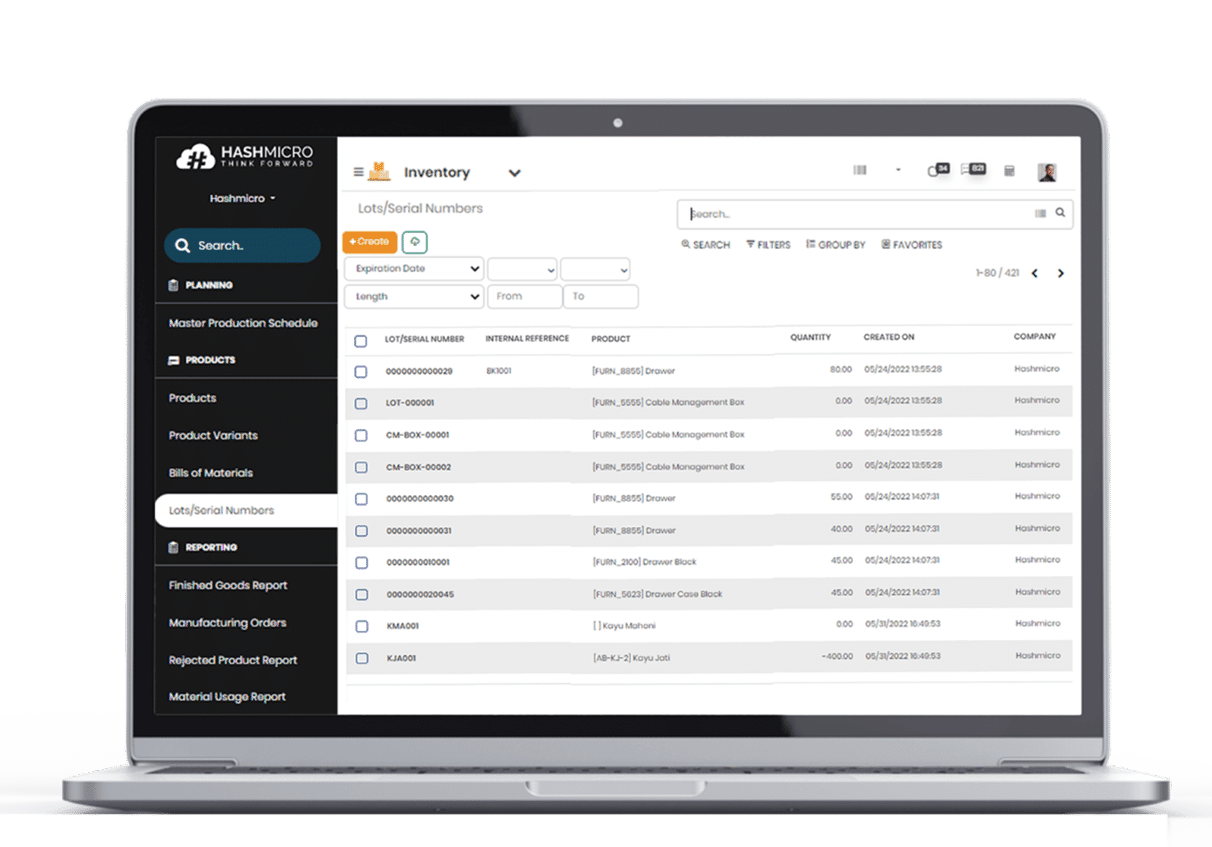Image resolution: width=1212 pixels, height=847 pixels.
Task: Click the SEARCH option below search box
Action: coord(705,245)
